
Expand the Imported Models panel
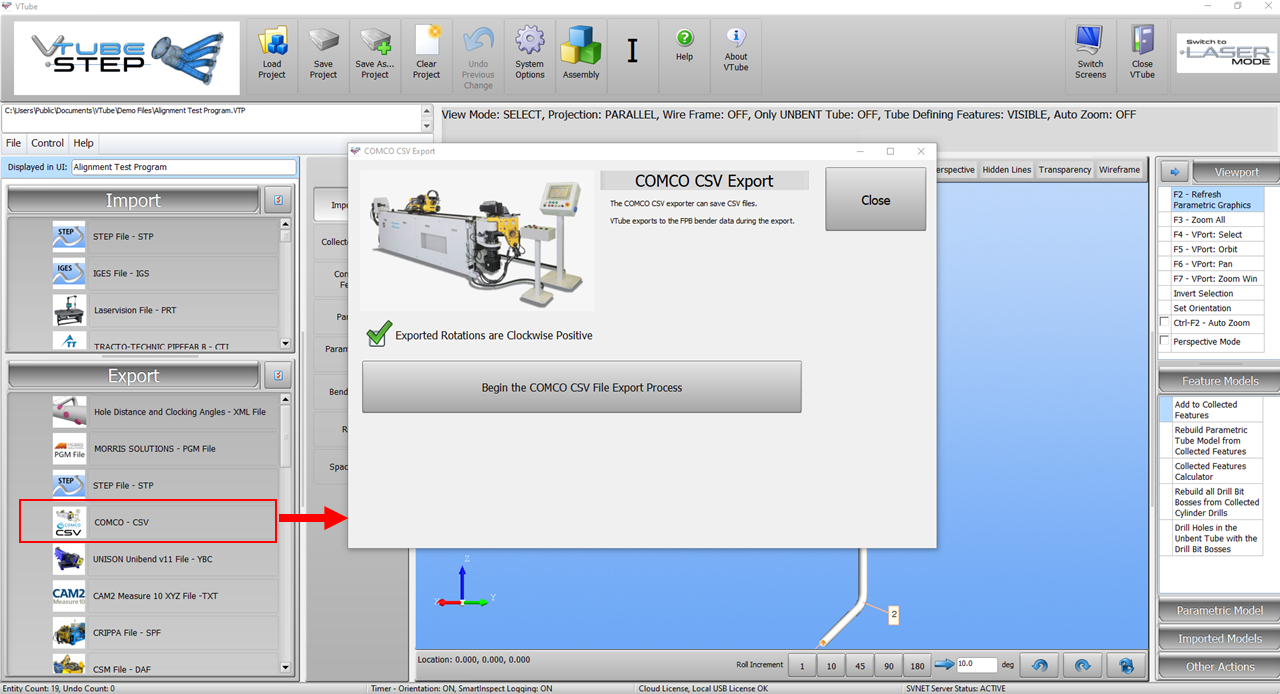click(x=1220, y=638)
